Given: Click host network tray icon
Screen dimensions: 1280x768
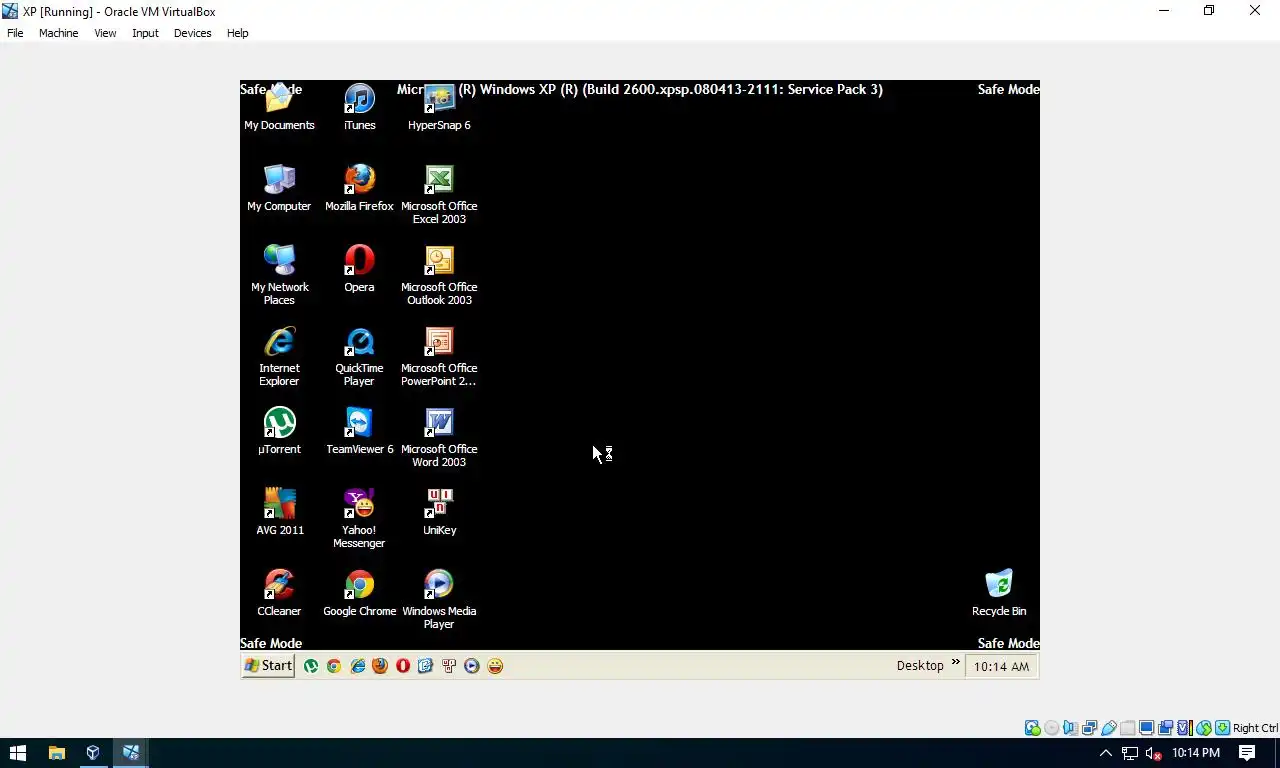Looking at the screenshot, I should pos(1130,753).
